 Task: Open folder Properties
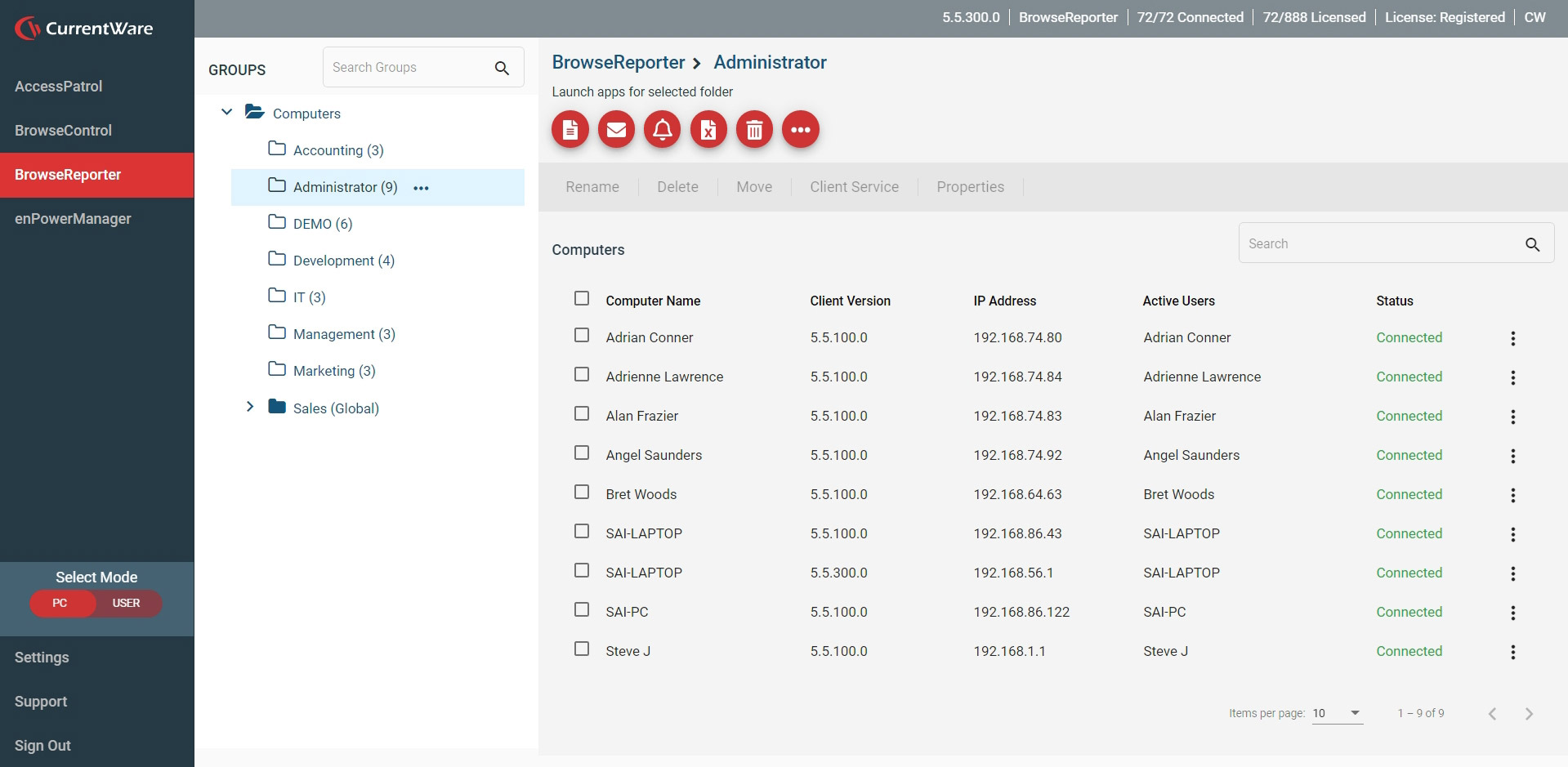click(x=971, y=187)
